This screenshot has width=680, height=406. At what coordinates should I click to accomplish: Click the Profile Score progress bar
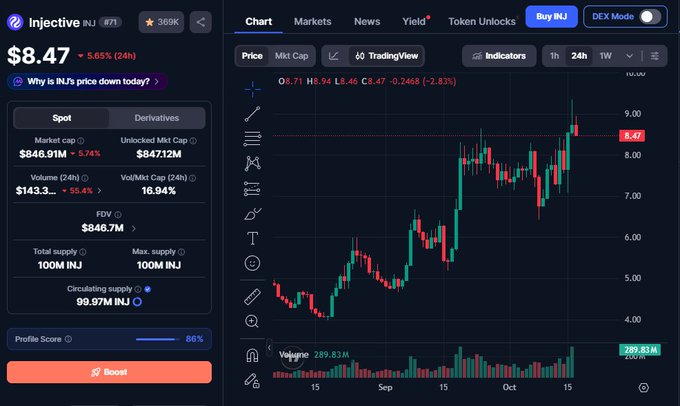[157, 339]
